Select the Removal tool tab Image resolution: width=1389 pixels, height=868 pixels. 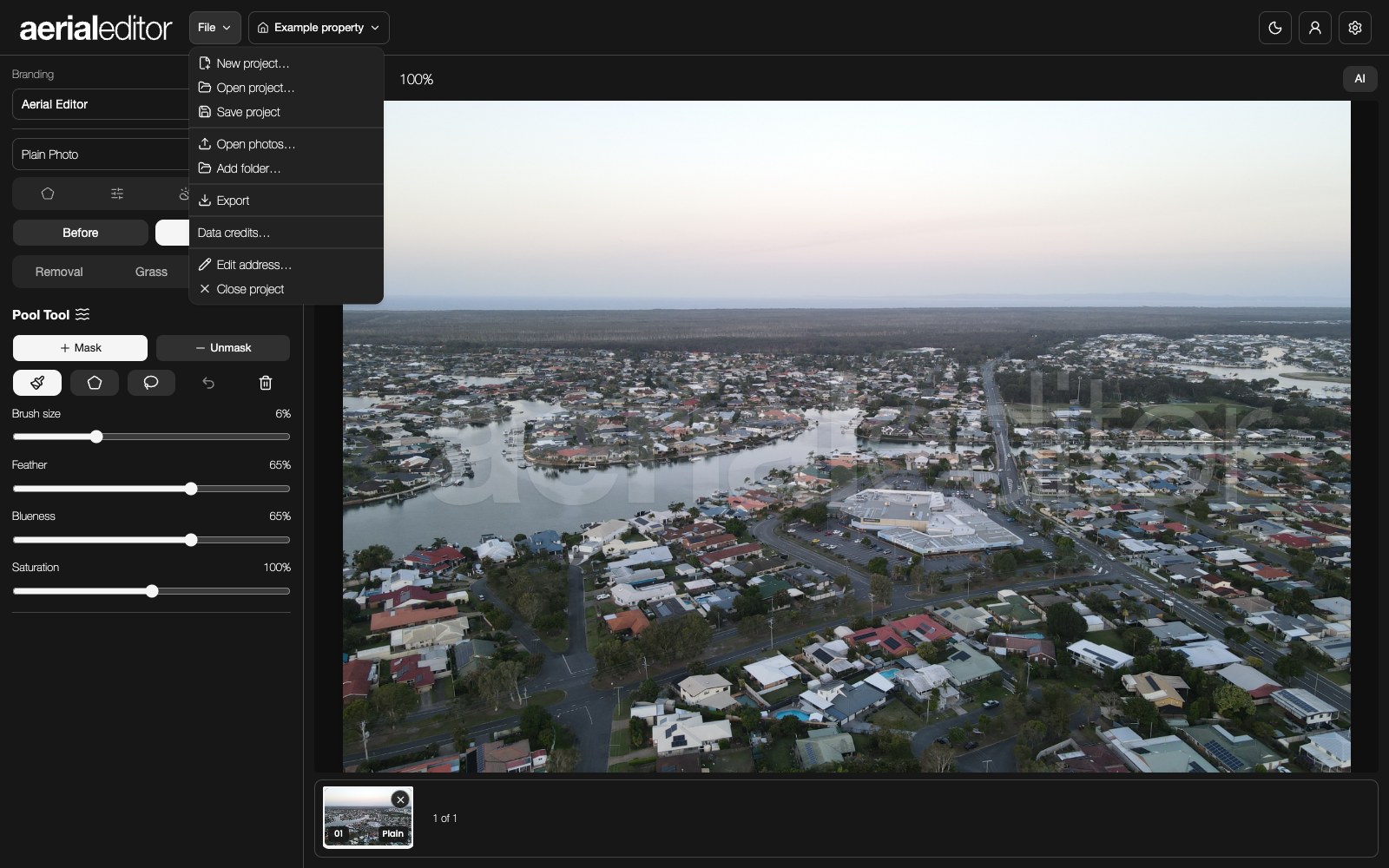tap(59, 272)
